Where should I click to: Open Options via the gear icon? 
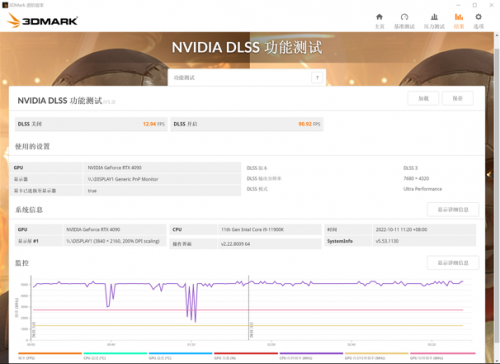pyautogui.click(x=478, y=17)
